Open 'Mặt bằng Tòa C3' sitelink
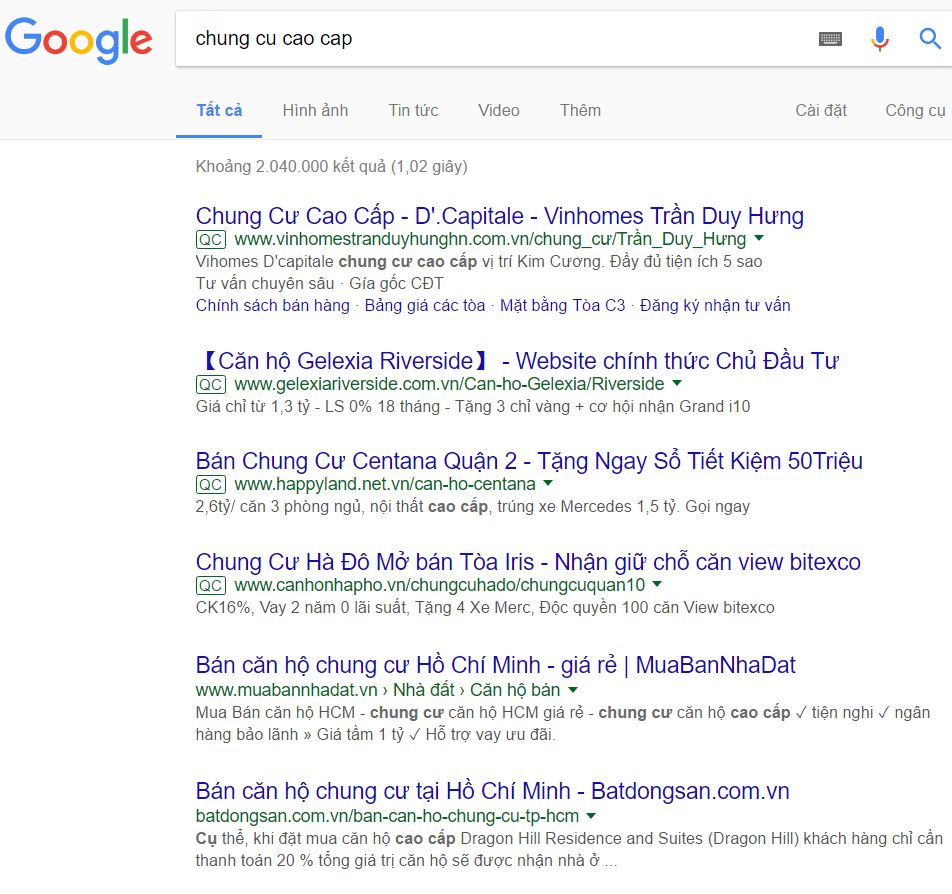 click(x=562, y=305)
